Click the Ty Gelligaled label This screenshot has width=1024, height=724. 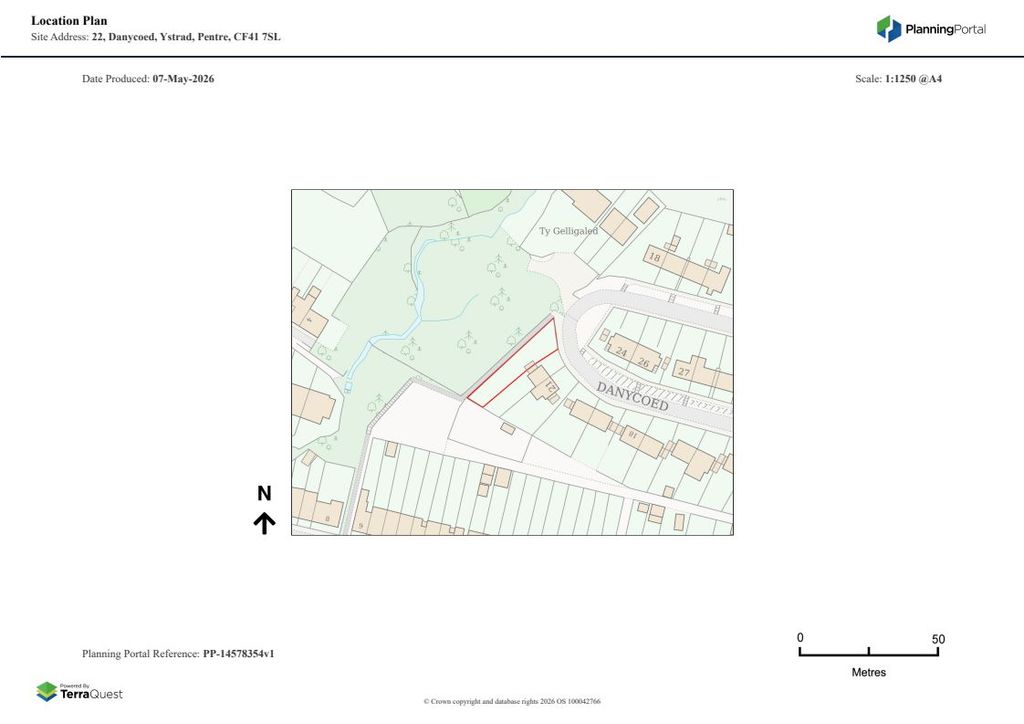568,231
